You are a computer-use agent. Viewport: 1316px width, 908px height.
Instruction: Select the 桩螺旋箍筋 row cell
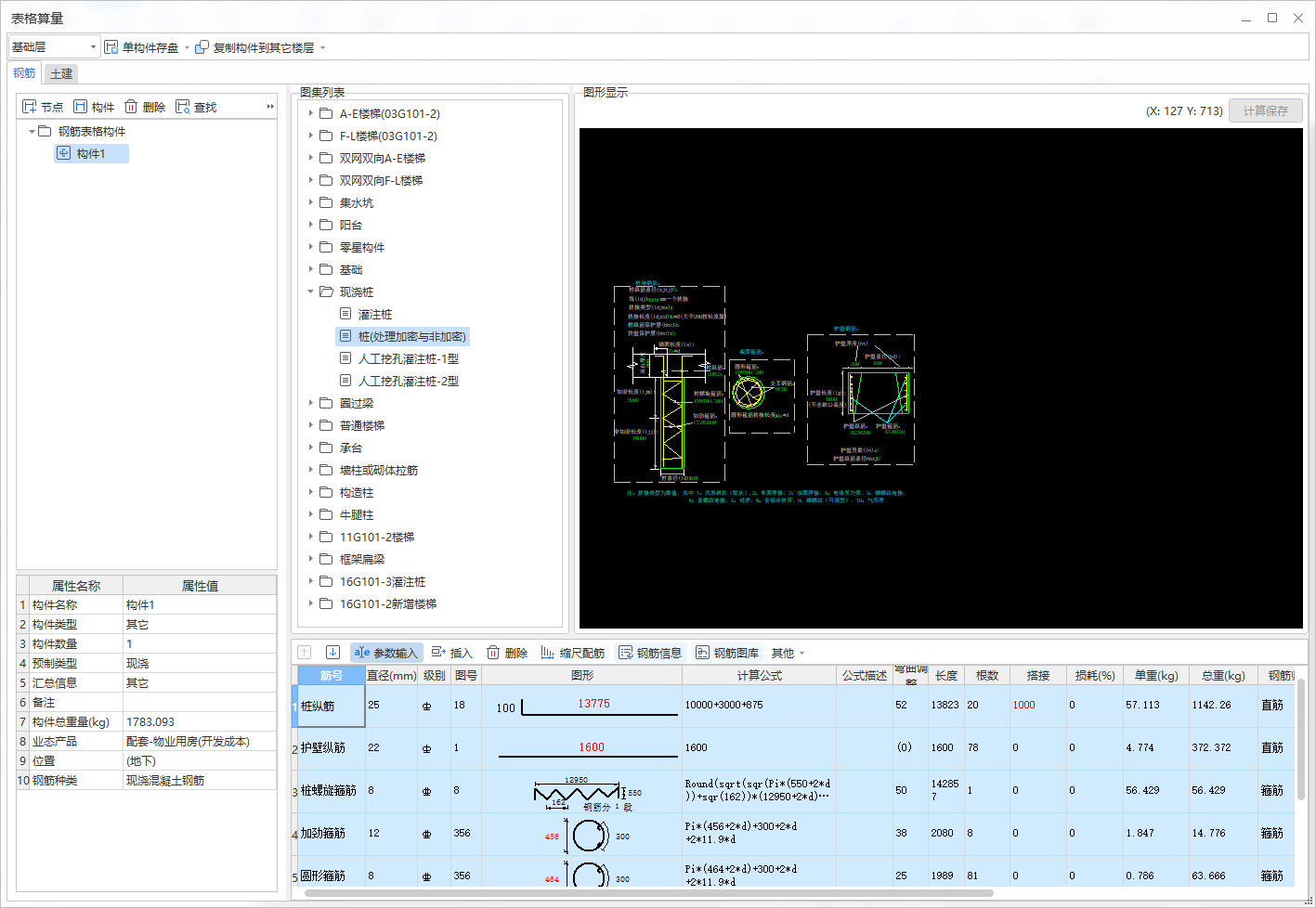pos(331,790)
